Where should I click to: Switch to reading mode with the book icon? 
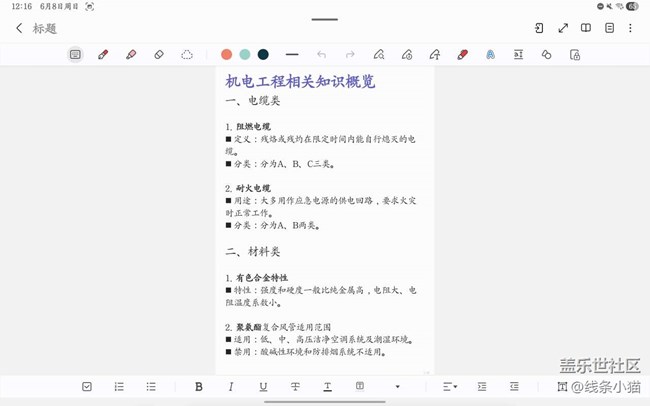586,28
